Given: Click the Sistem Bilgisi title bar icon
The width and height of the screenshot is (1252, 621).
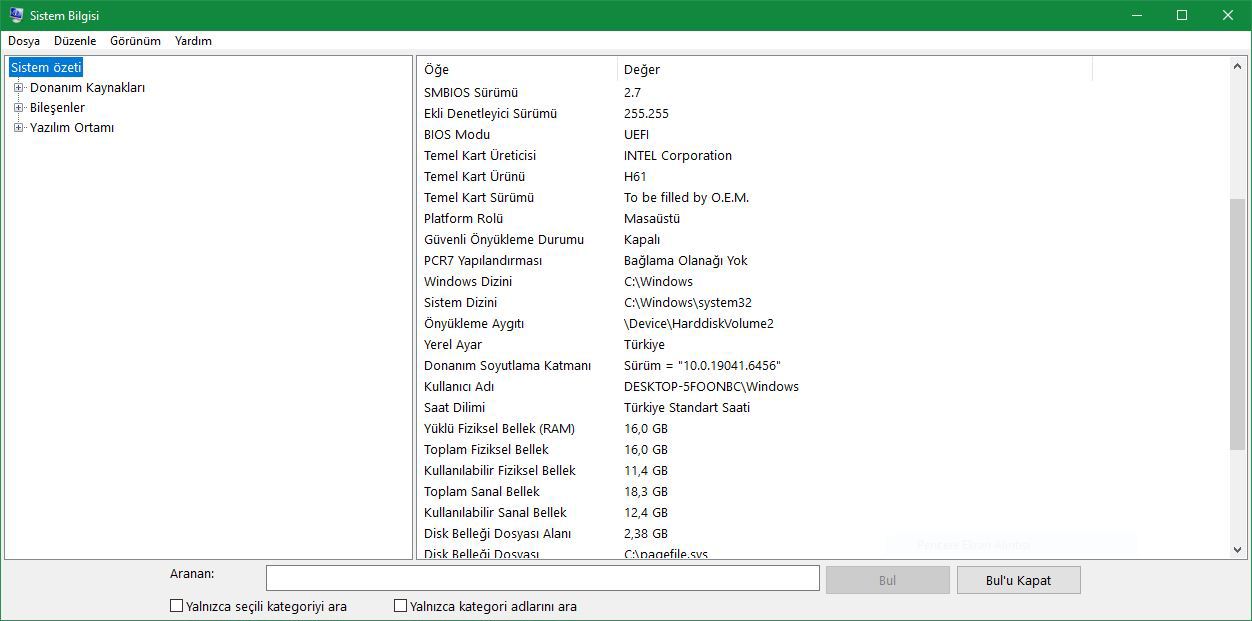Looking at the screenshot, I should (16, 15).
